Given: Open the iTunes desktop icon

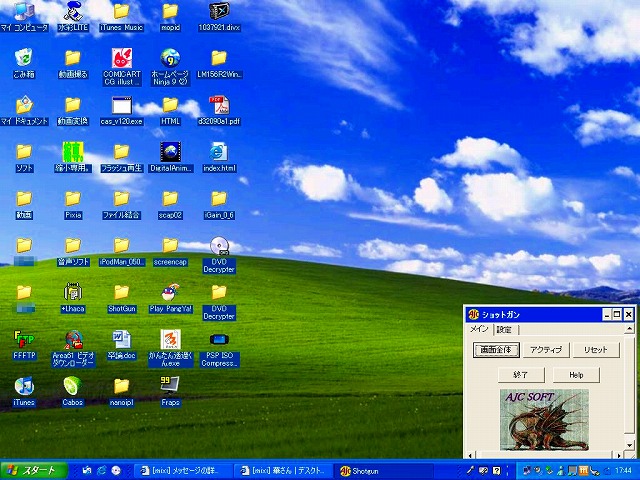Looking at the screenshot, I should point(23,387).
